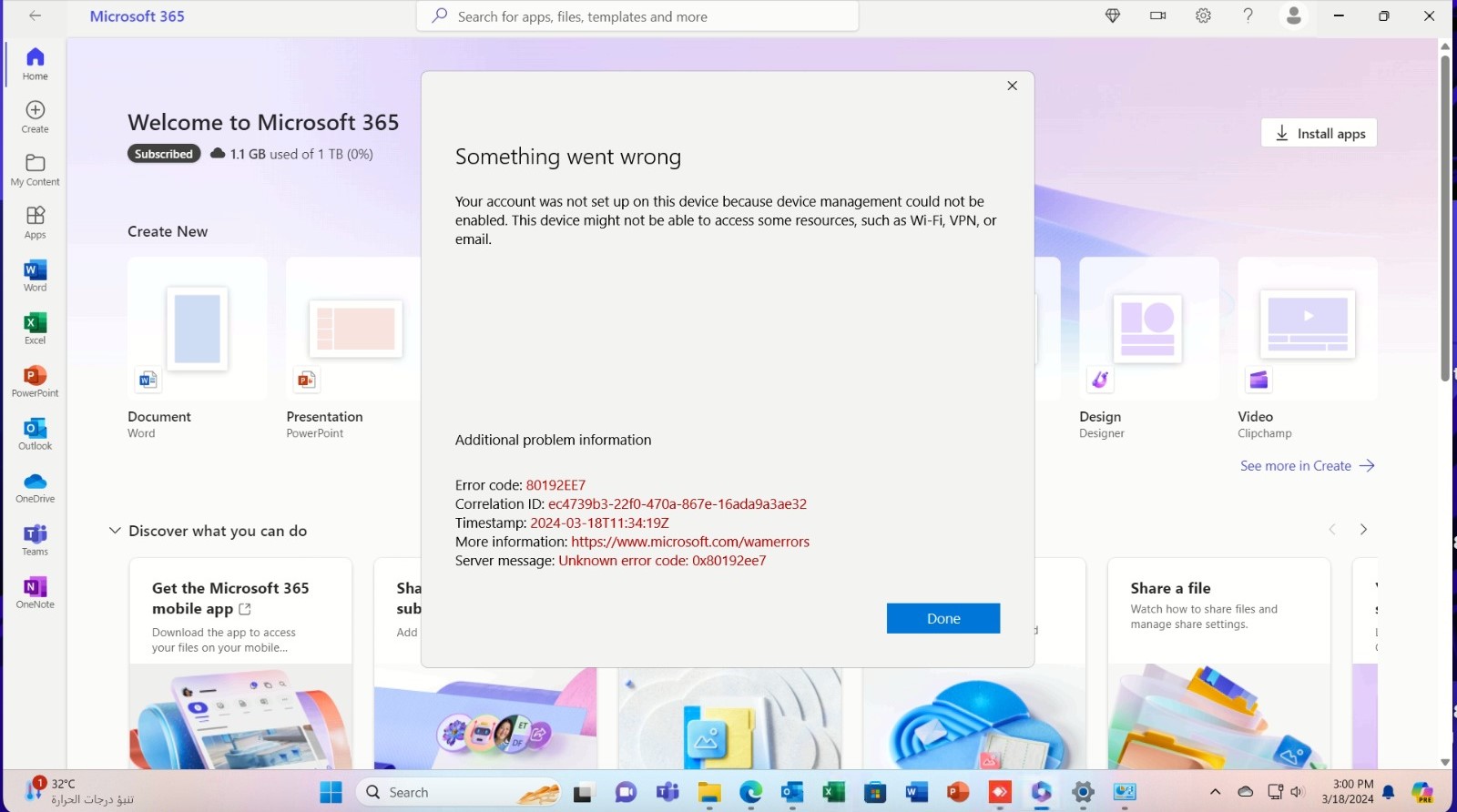Open notifications bell in system tray
Screen dimensions: 1457x812
point(1389,792)
